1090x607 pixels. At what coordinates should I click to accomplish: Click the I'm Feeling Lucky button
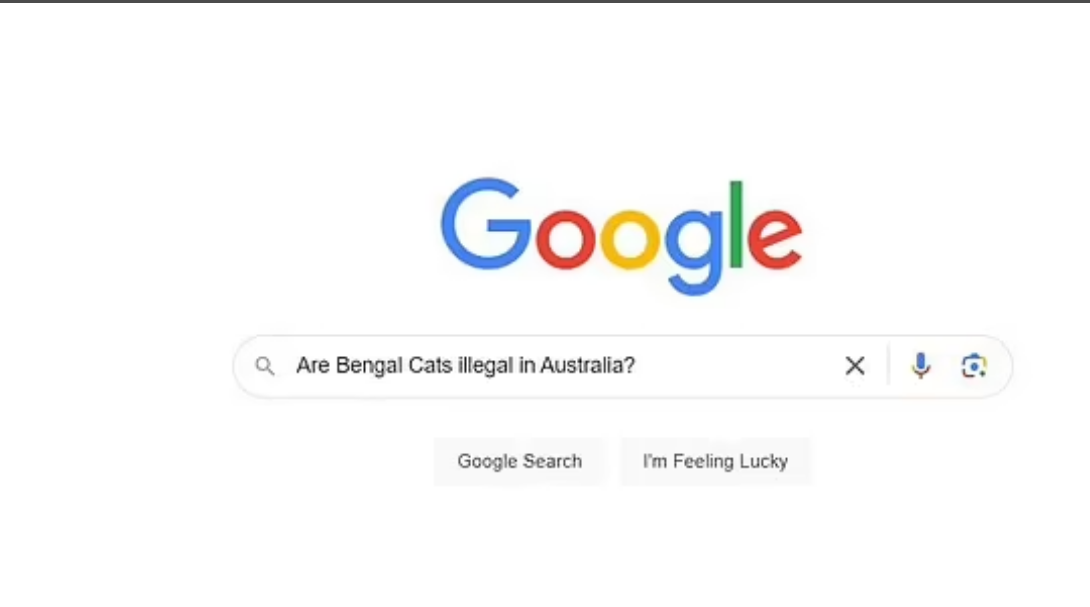[x=715, y=461]
